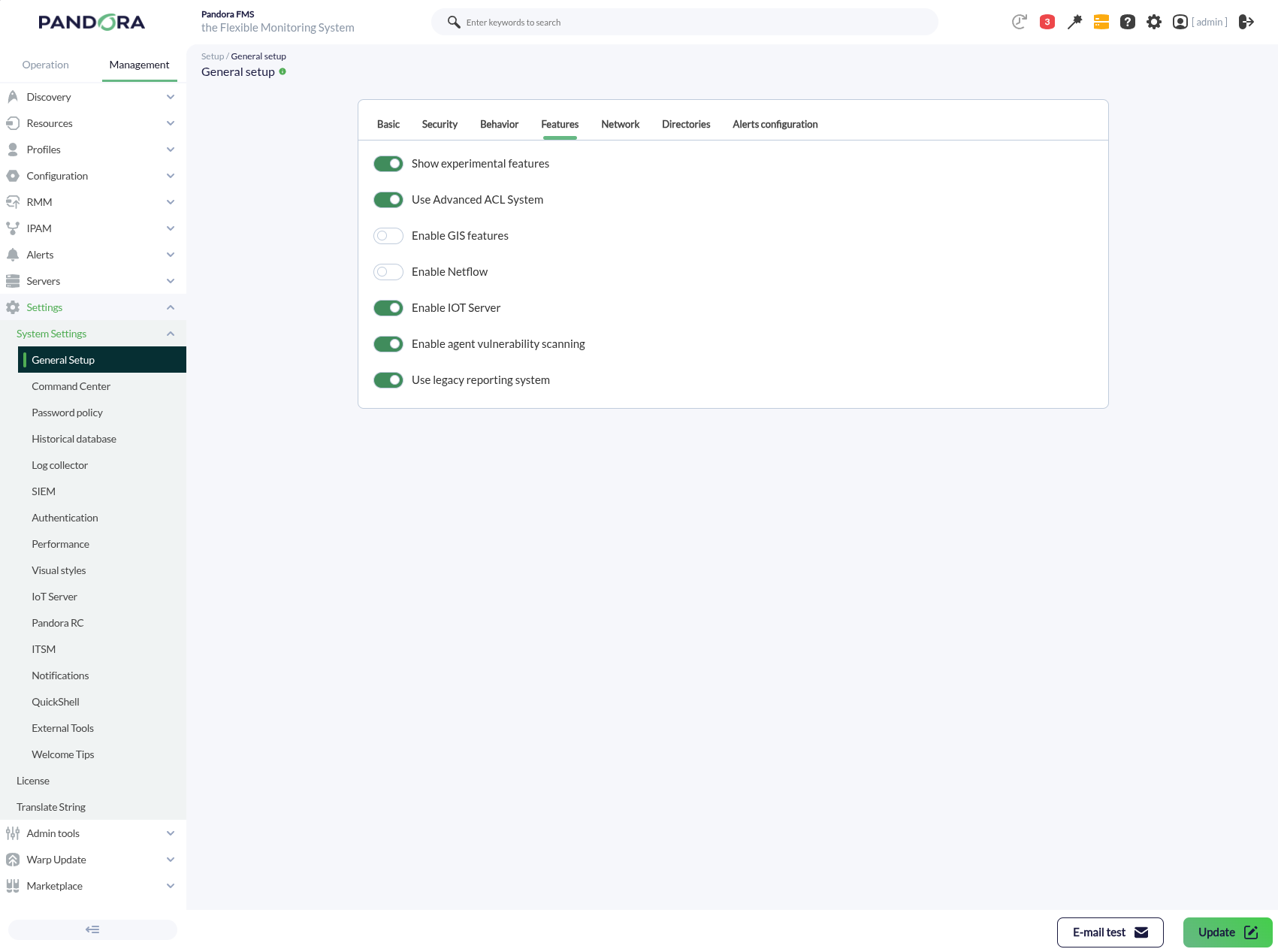Click the RMM sidebar icon

tap(13, 202)
